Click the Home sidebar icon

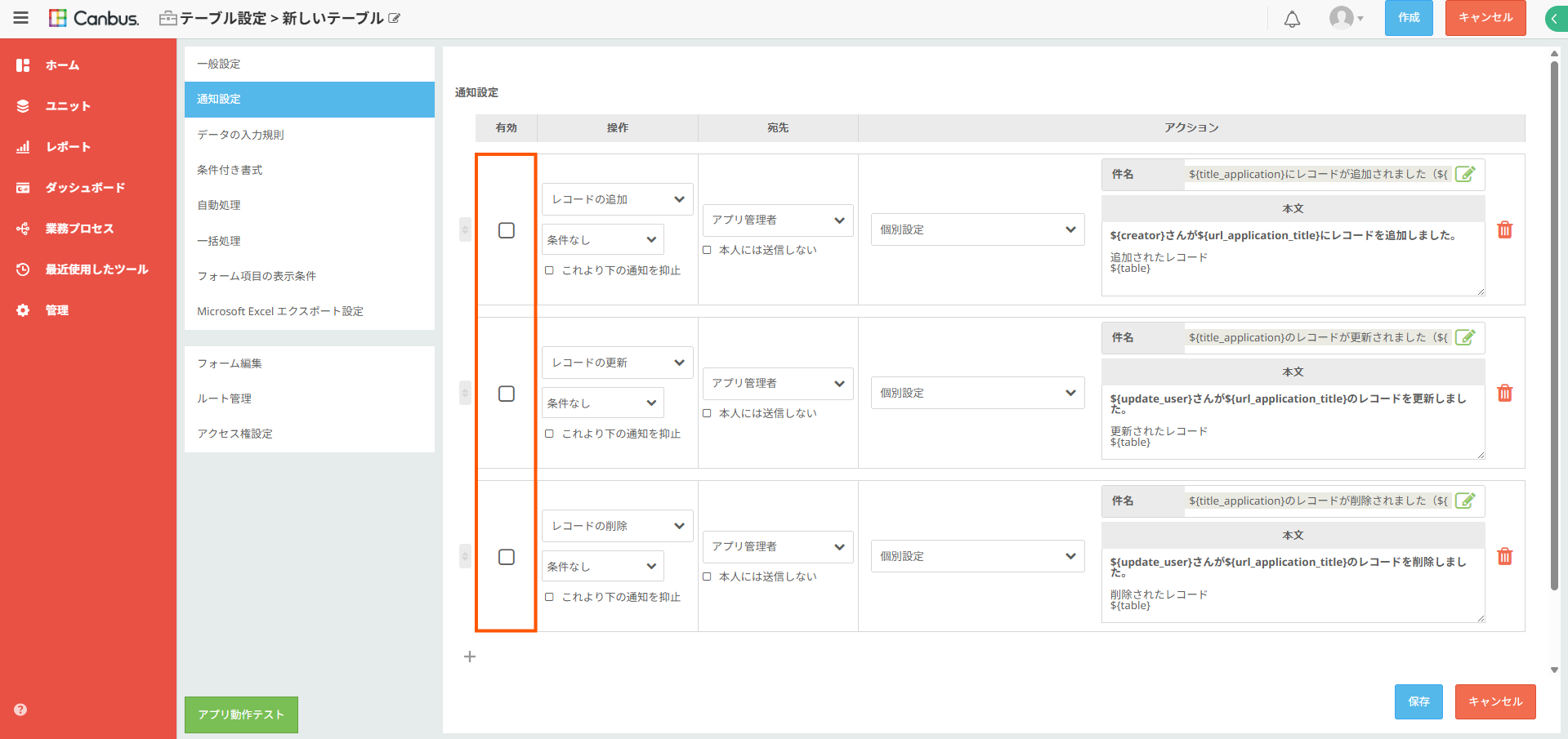tap(23, 65)
